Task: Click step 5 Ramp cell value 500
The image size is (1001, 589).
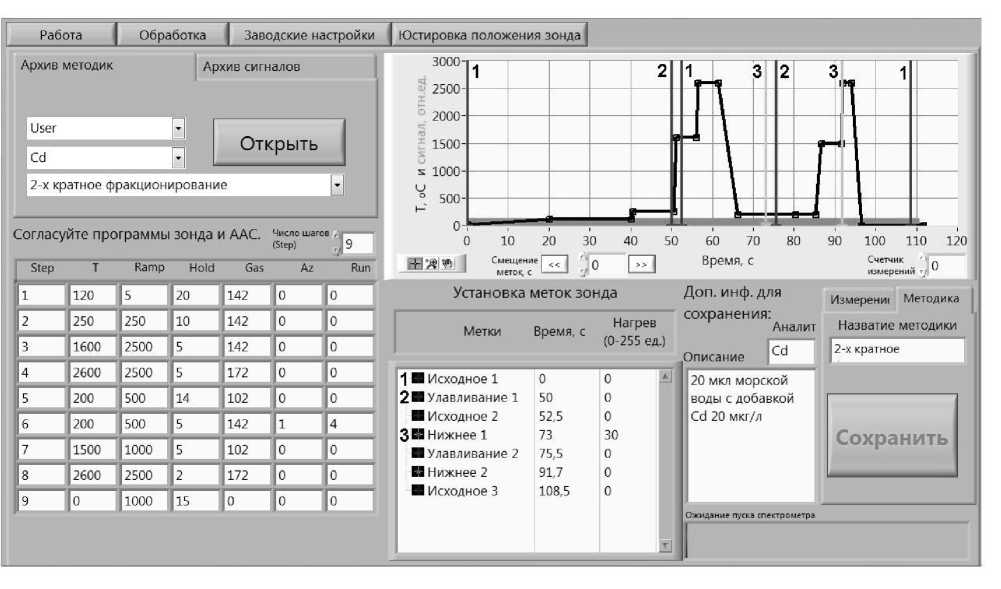Action: pyautogui.click(x=144, y=398)
